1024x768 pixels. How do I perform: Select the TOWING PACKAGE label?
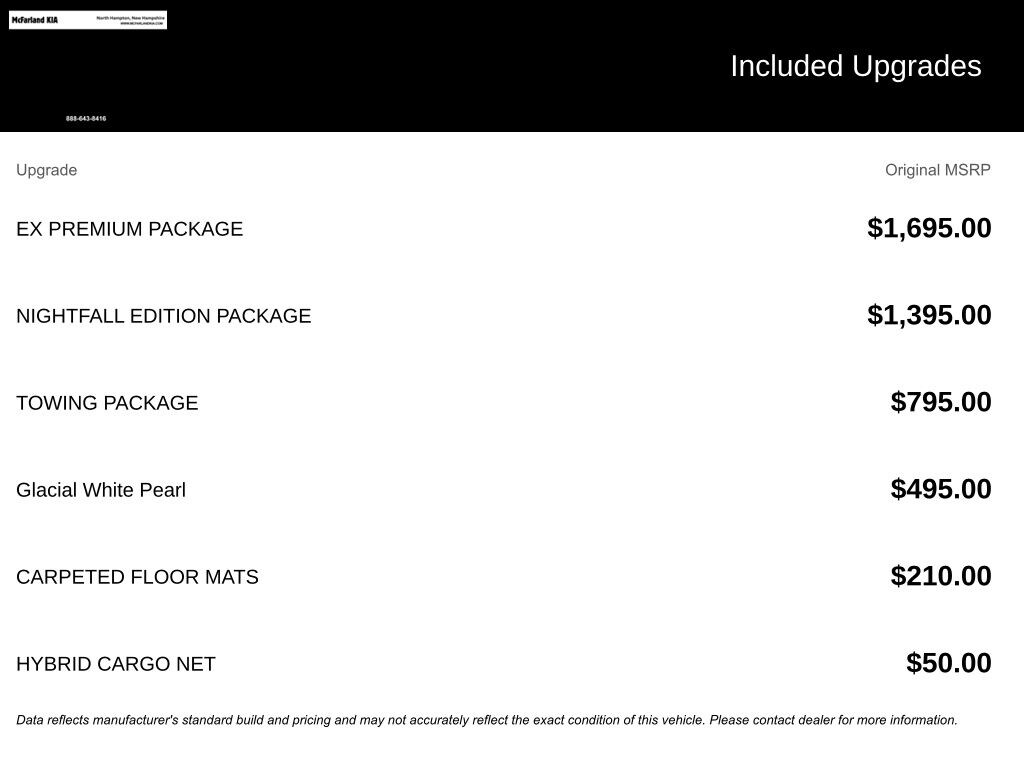click(x=107, y=403)
